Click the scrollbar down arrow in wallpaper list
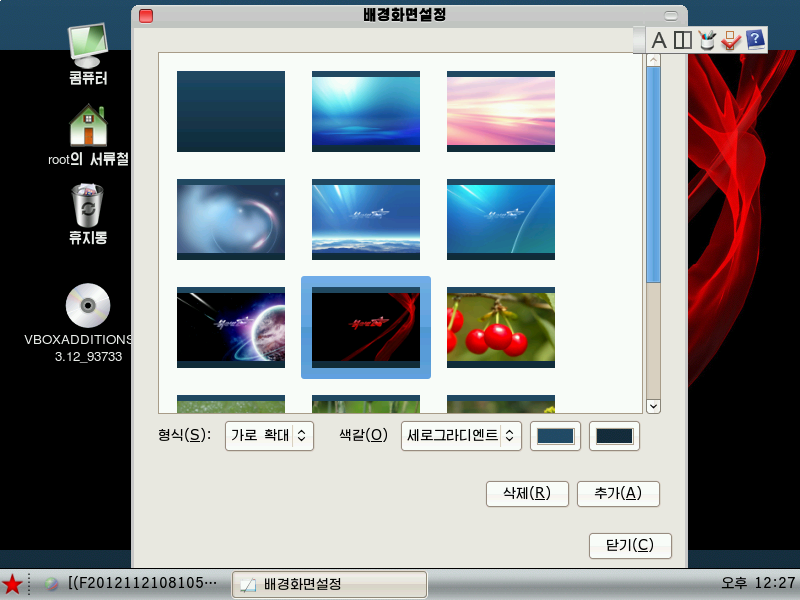The height and width of the screenshot is (600, 800). click(x=654, y=406)
